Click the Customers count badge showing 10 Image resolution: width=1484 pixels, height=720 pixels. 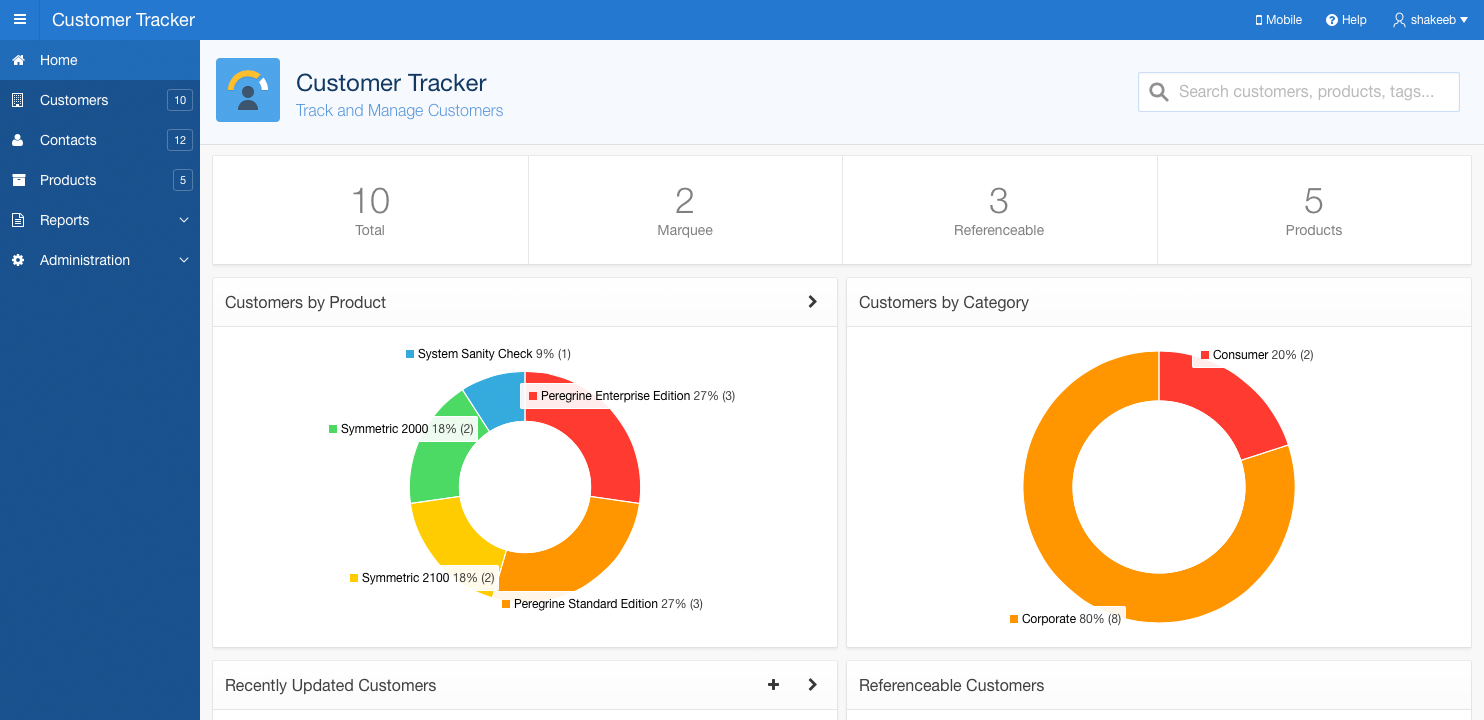pos(180,100)
